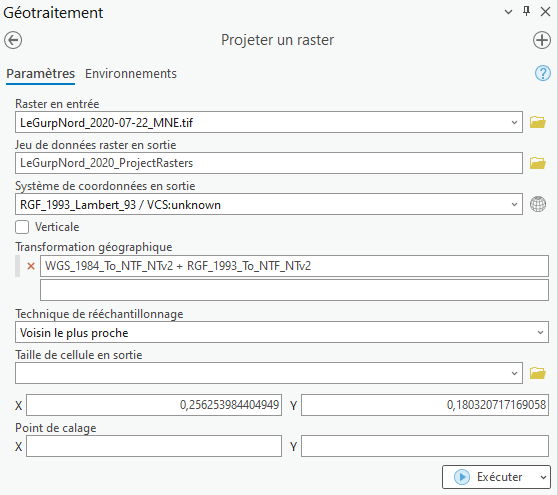Expand the Taille de cellule dropdown
Image resolution: width=558 pixels, height=495 pixels.
tap(514, 373)
